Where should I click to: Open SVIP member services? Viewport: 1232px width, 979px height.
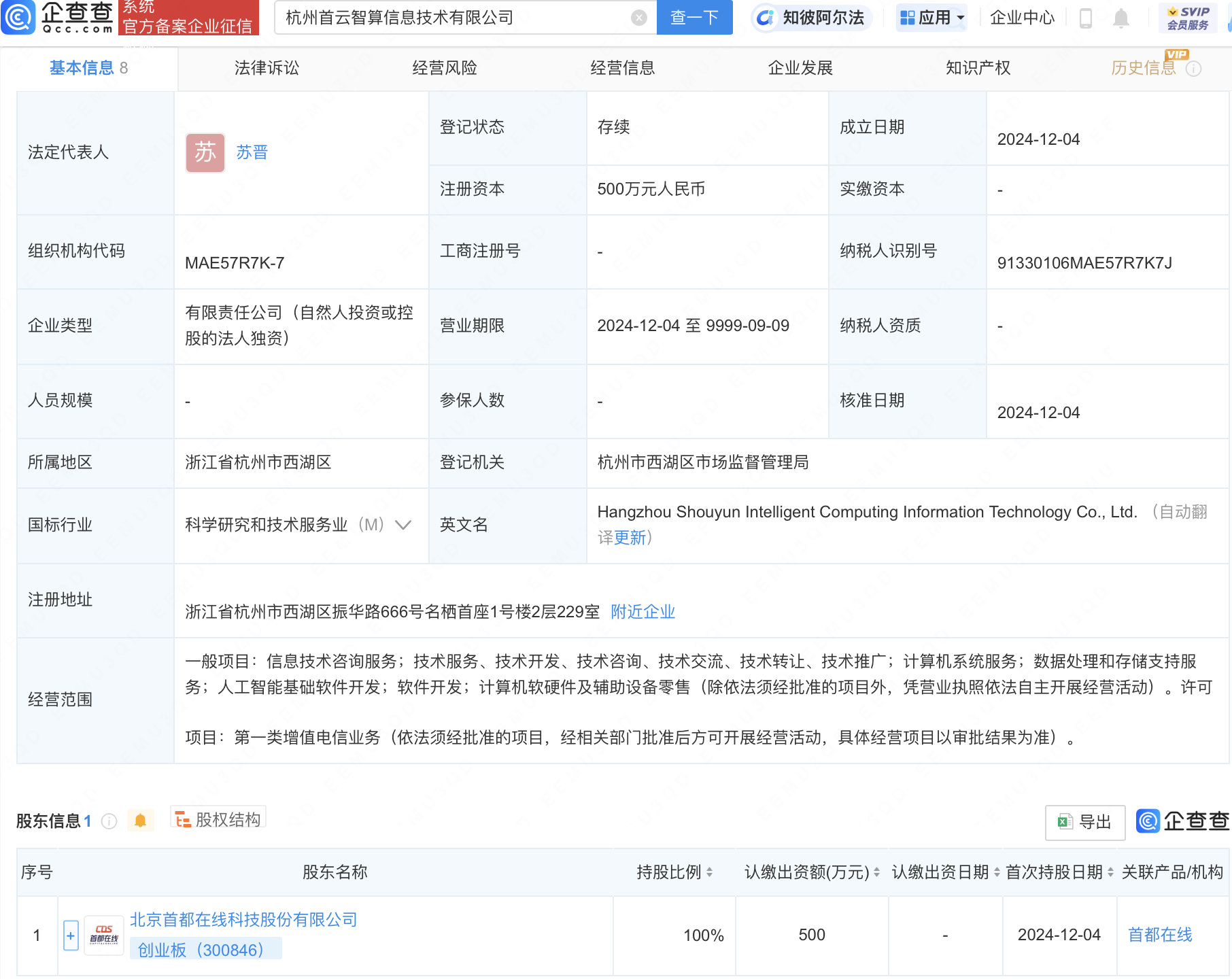(x=1188, y=18)
